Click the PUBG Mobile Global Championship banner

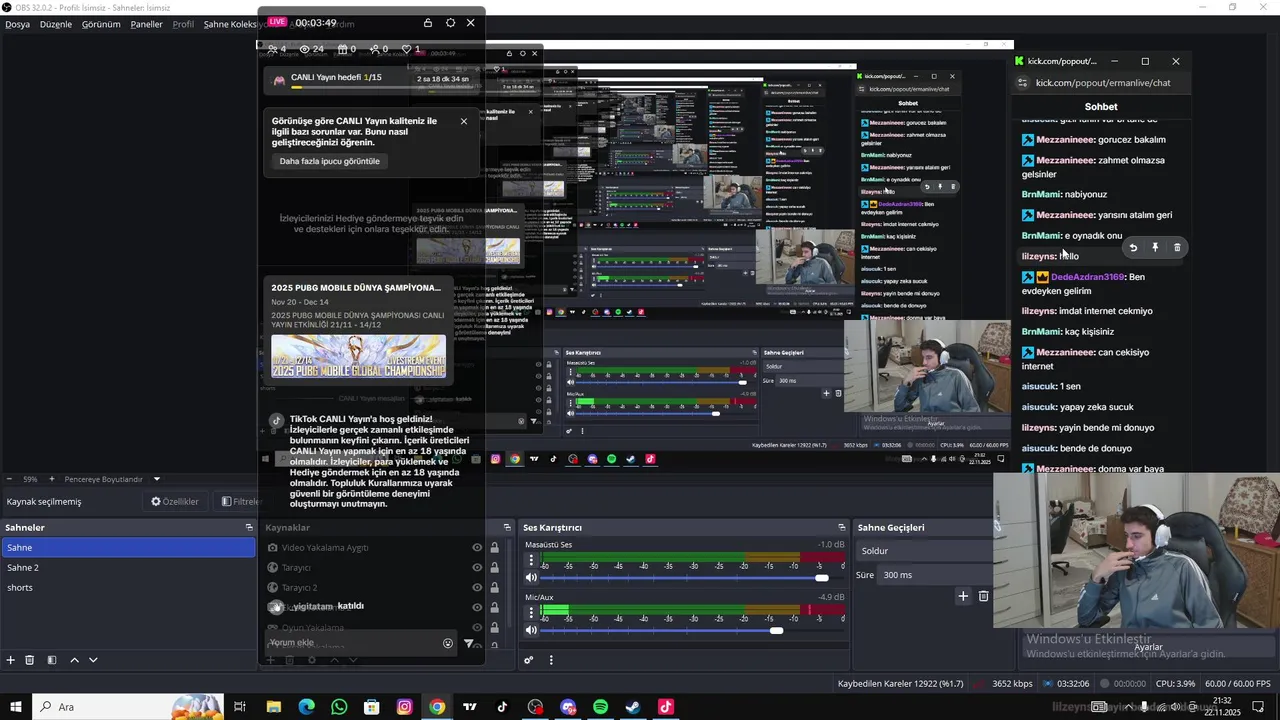pos(358,357)
